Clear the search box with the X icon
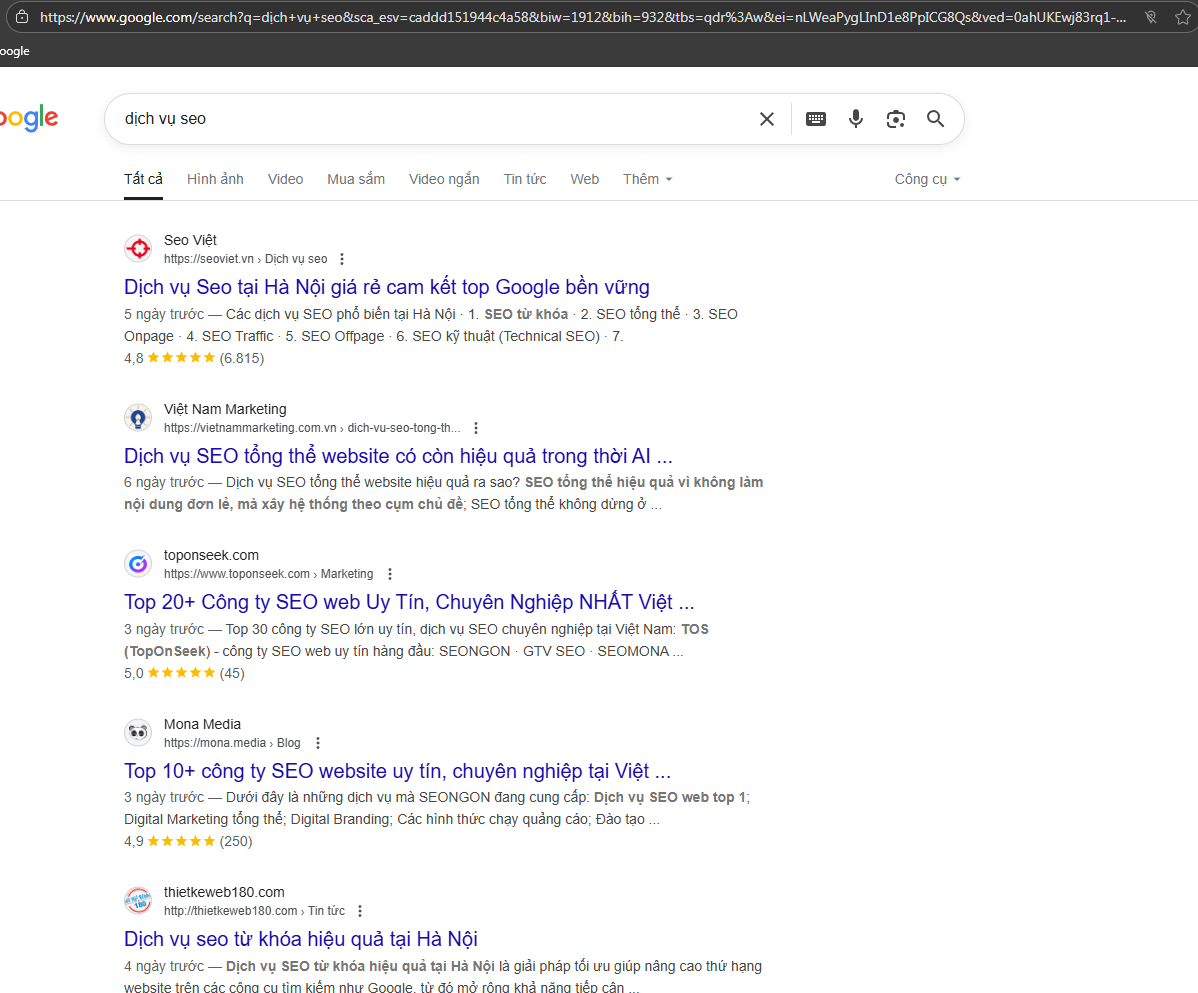Screen dimensions: 1198x993 click(x=766, y=119)
